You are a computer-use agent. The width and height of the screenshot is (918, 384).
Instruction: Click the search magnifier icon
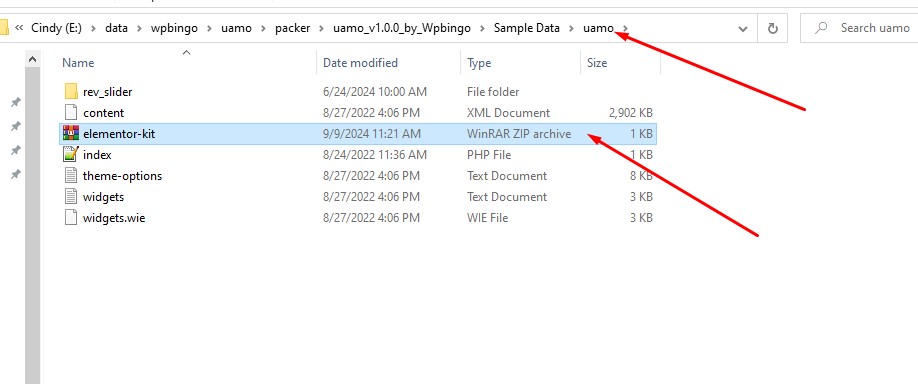821,28
